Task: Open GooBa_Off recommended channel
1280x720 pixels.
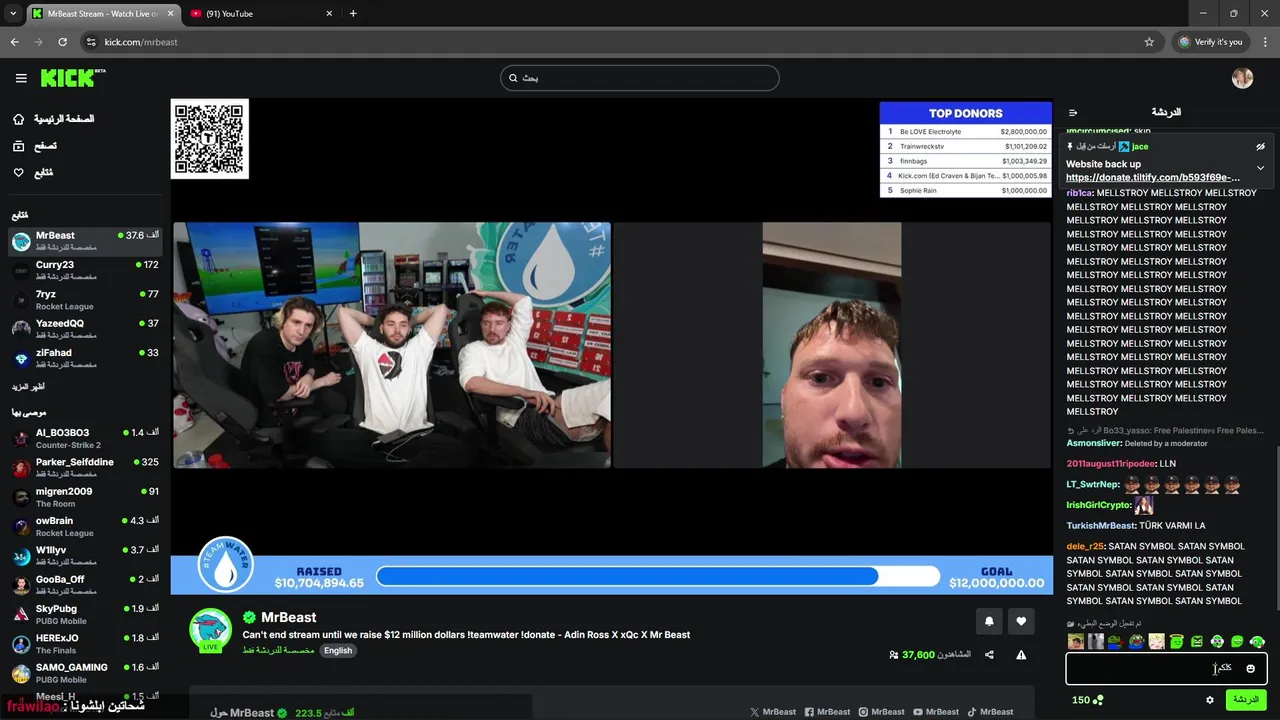Action: 85,584
